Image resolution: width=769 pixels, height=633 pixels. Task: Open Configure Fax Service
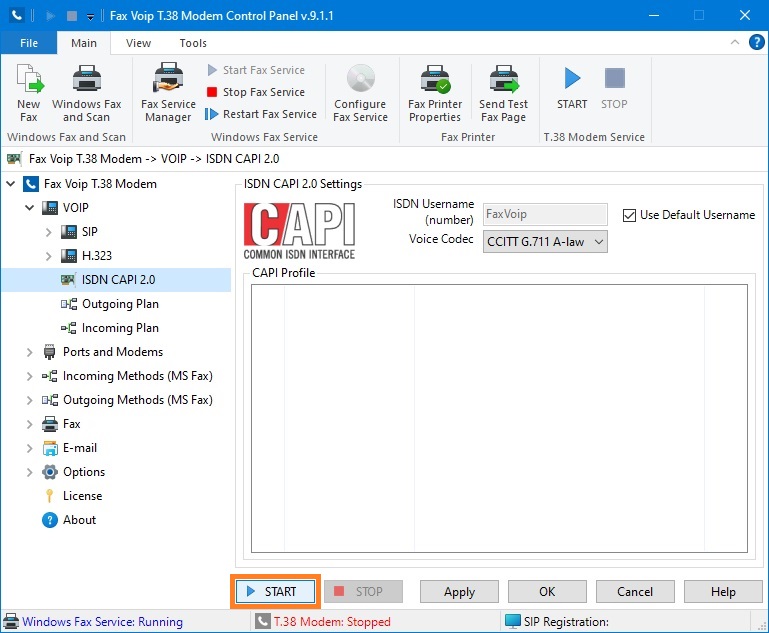(360, 93)
